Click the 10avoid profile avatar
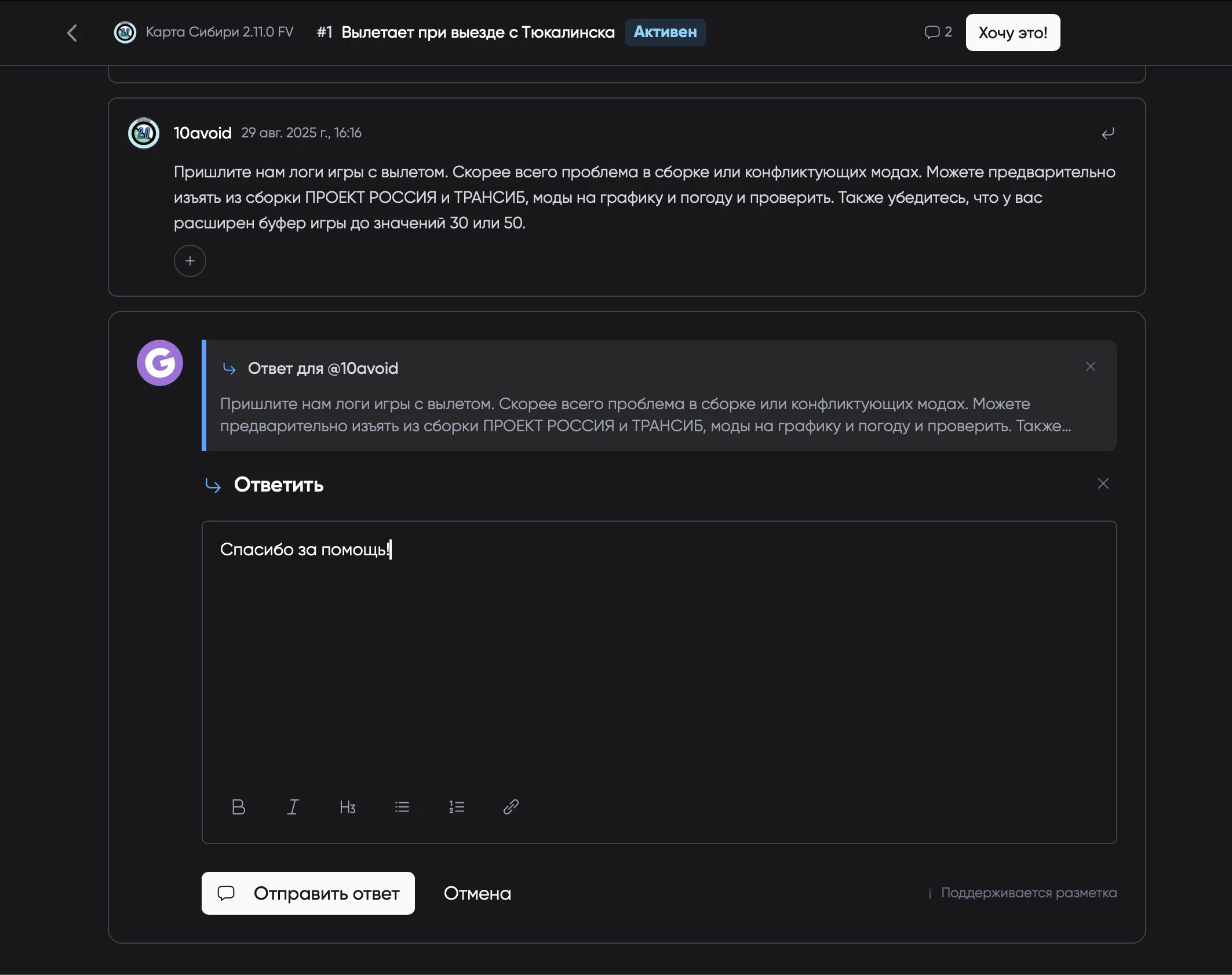 144,133
